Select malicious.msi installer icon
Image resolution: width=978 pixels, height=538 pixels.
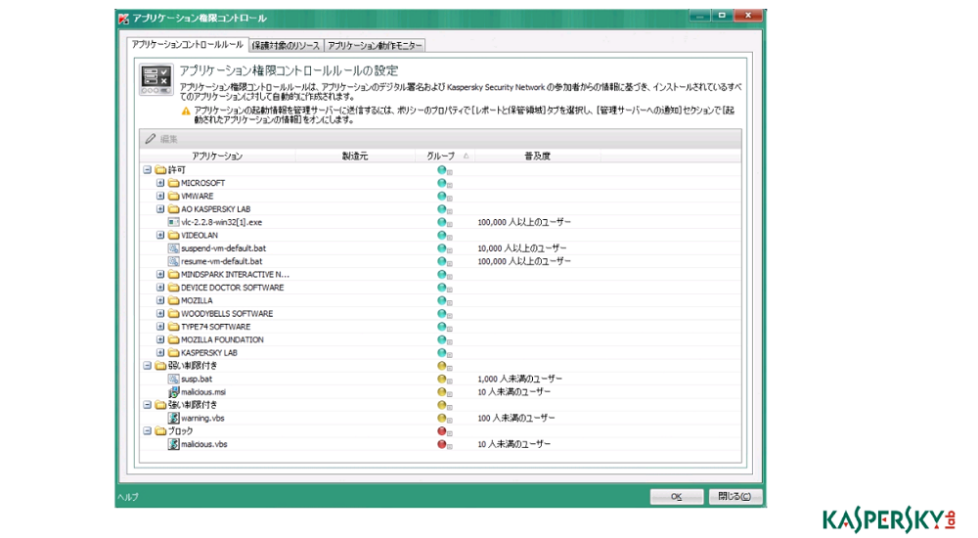[x=173, y=392]
